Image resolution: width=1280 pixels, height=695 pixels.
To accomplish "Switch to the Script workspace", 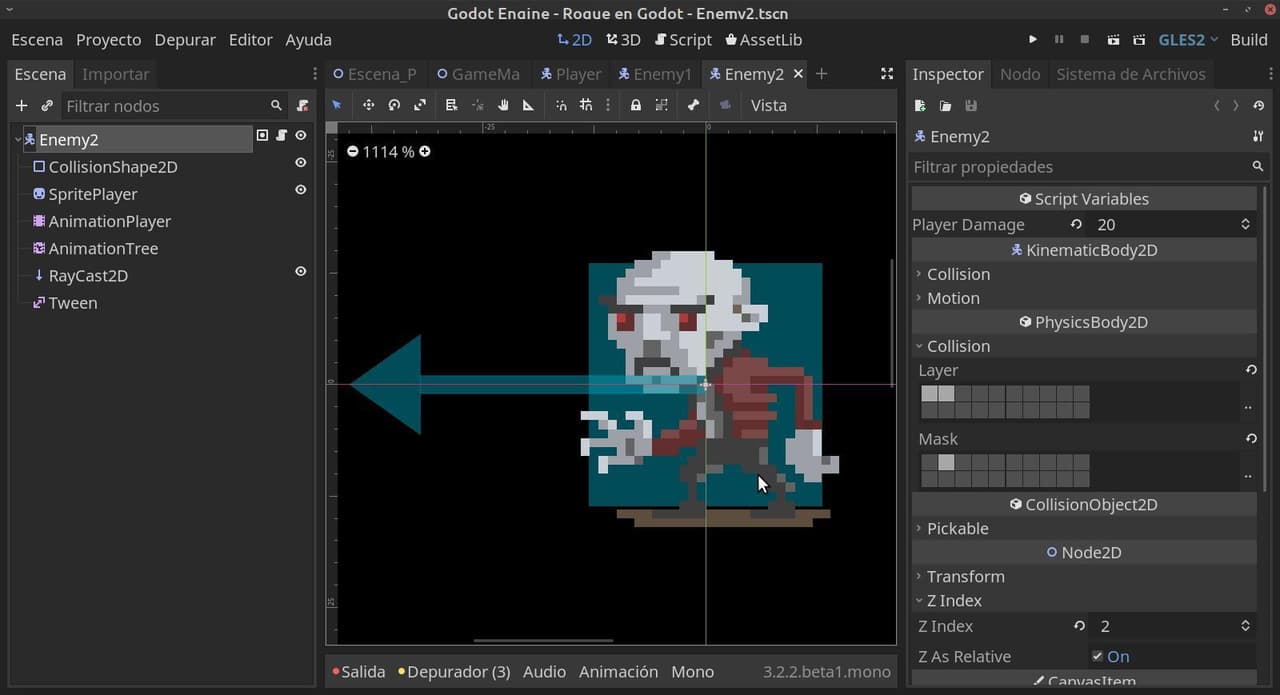I will click(683, 40).
